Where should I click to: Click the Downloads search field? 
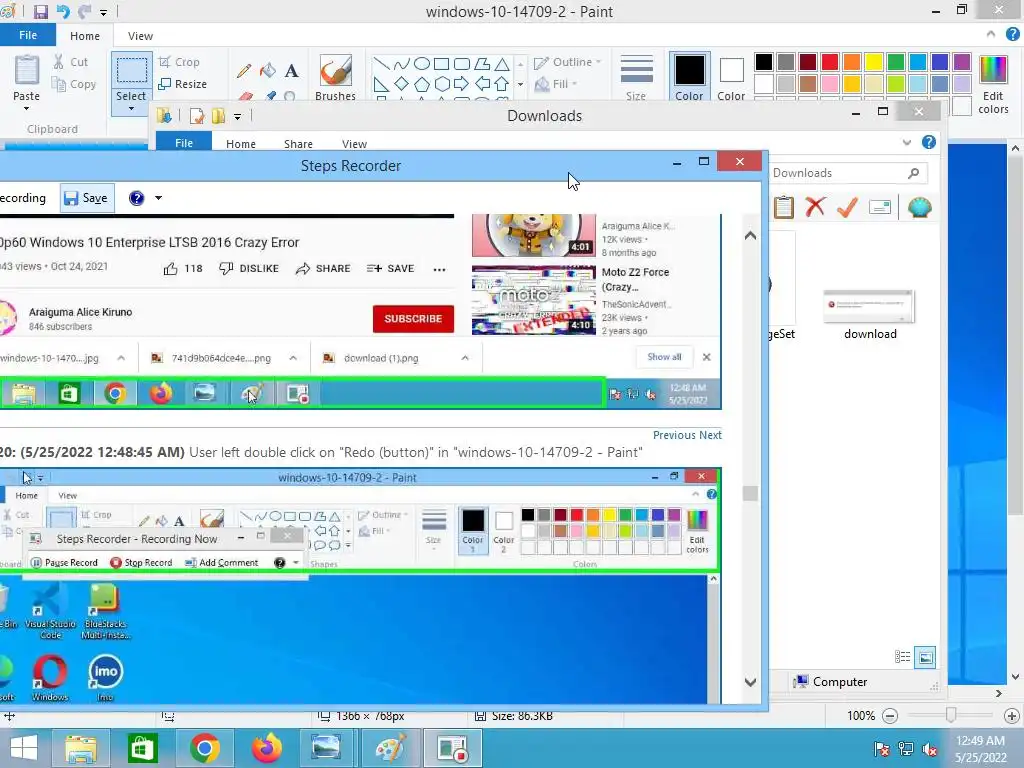846,173
